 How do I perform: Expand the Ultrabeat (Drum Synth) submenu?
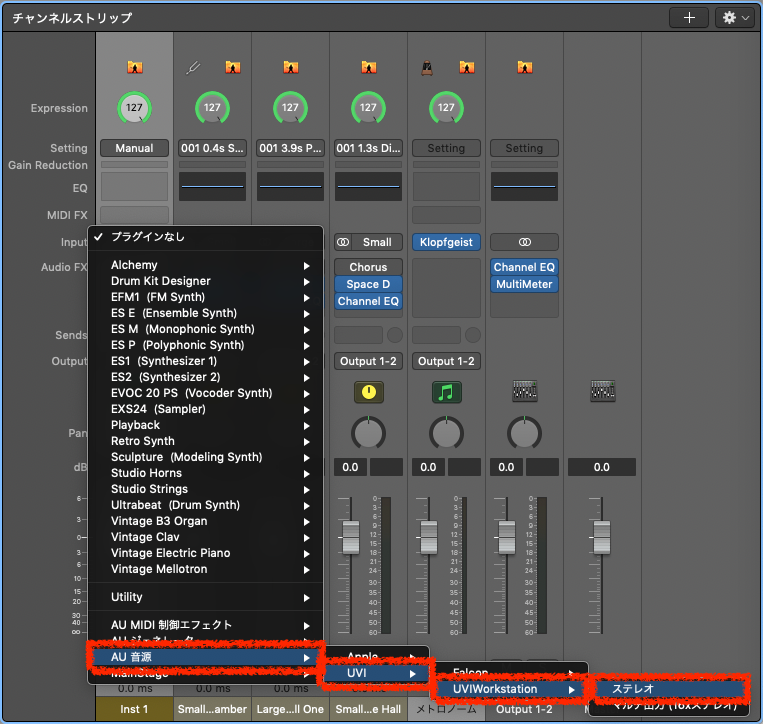tap(205, 505)
